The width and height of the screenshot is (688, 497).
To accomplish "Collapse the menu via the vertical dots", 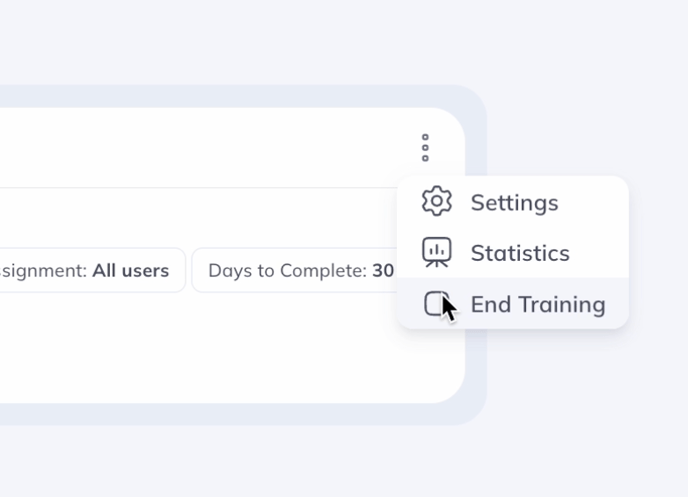I will 425,147.
